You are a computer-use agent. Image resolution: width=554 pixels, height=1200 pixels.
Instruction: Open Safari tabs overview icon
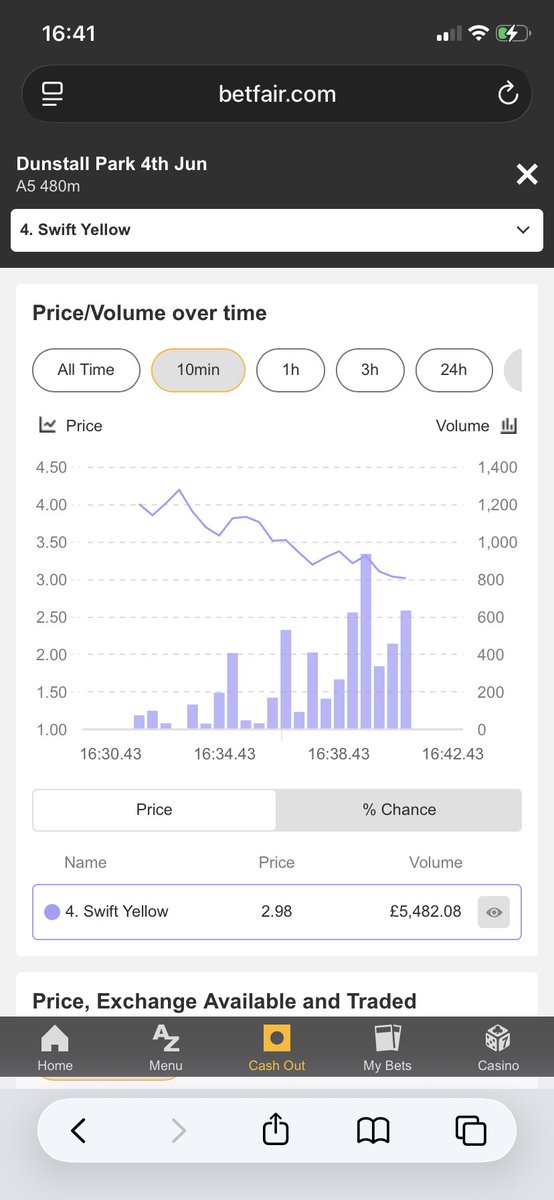[470, 1131]
